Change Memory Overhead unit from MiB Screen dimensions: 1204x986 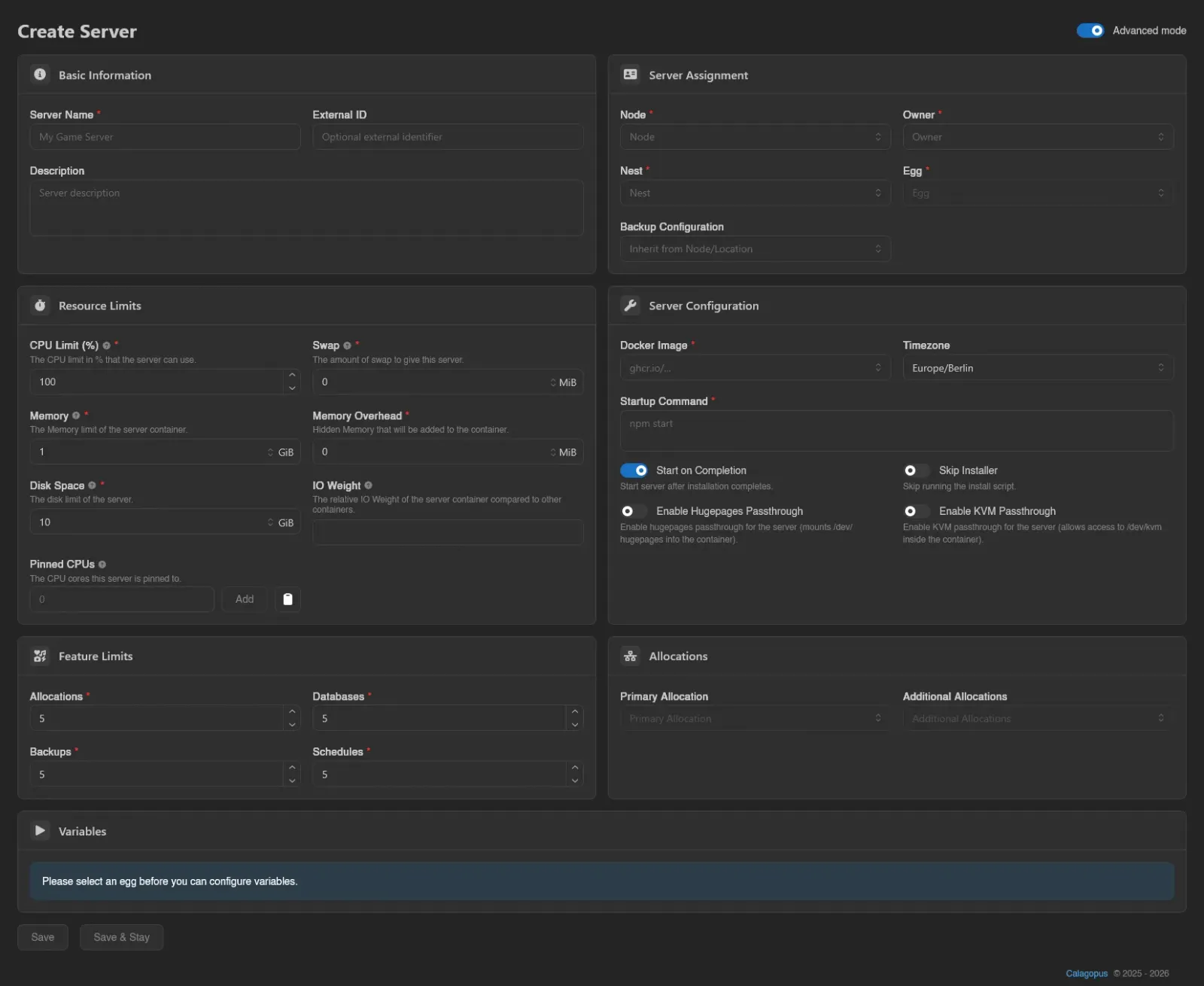coord(564,452)
